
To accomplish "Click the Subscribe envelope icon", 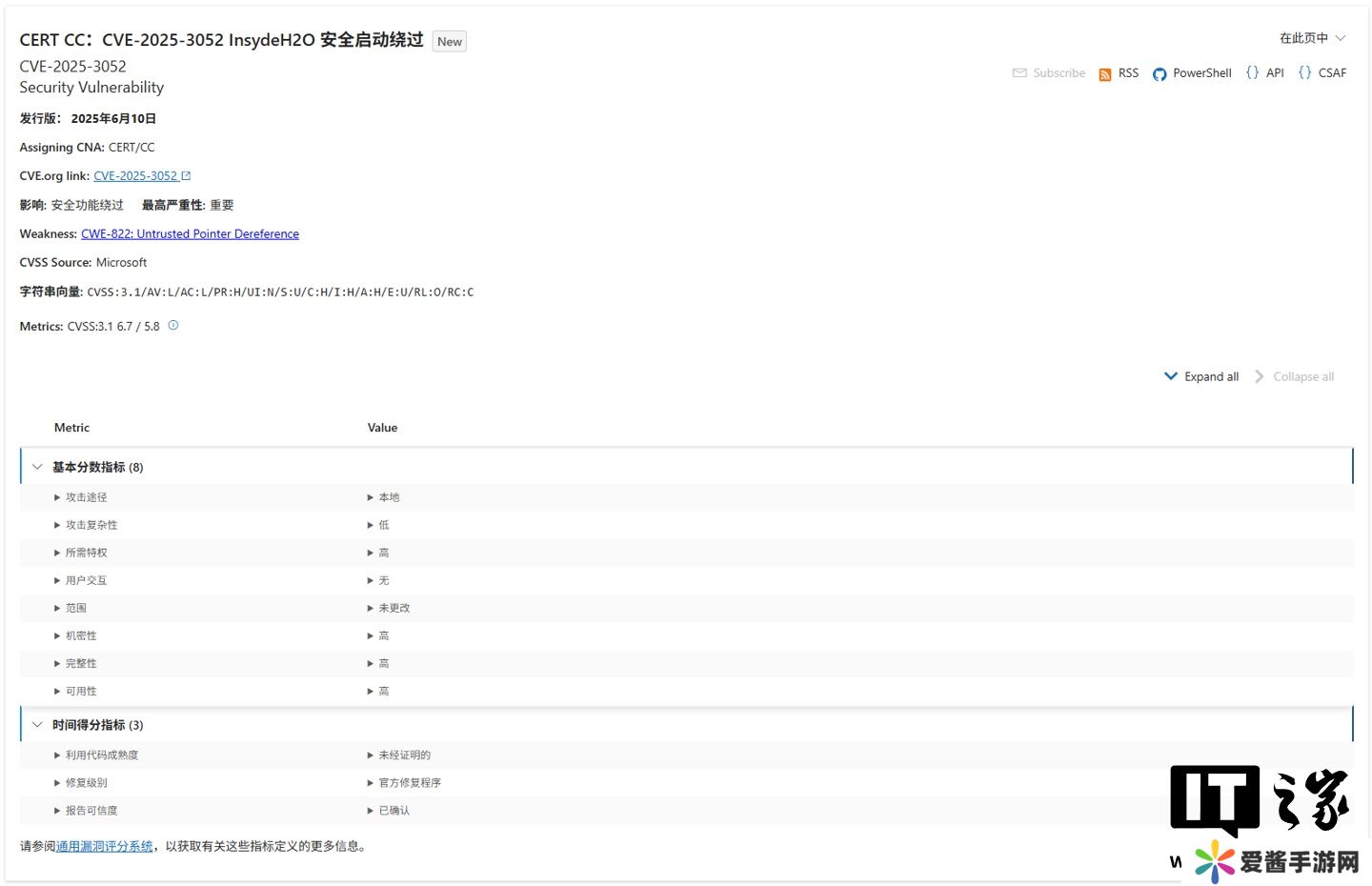I will pyautogui.click(x=1019, y=73).
